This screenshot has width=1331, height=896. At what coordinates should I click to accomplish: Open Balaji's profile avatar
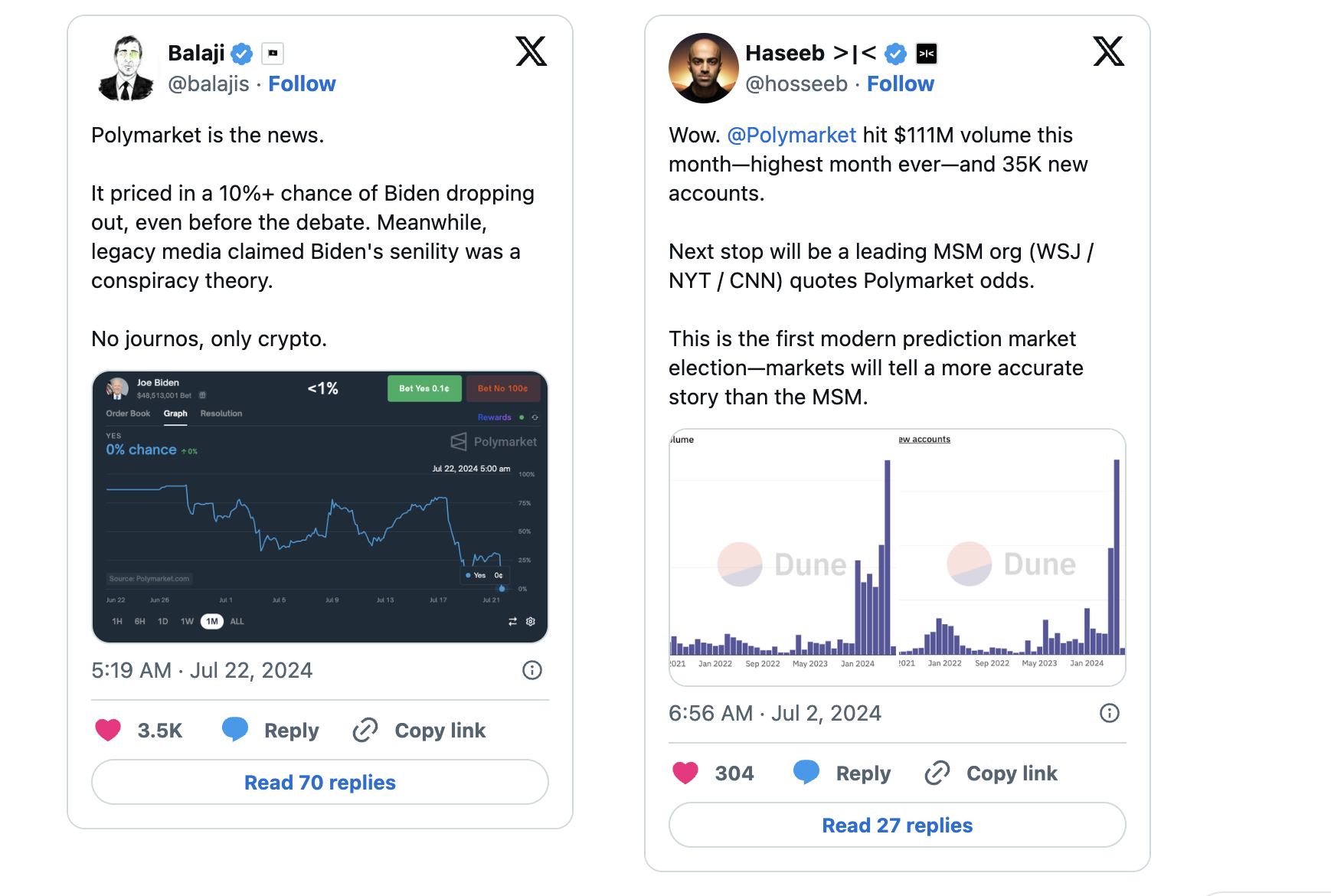coord(126,68)
